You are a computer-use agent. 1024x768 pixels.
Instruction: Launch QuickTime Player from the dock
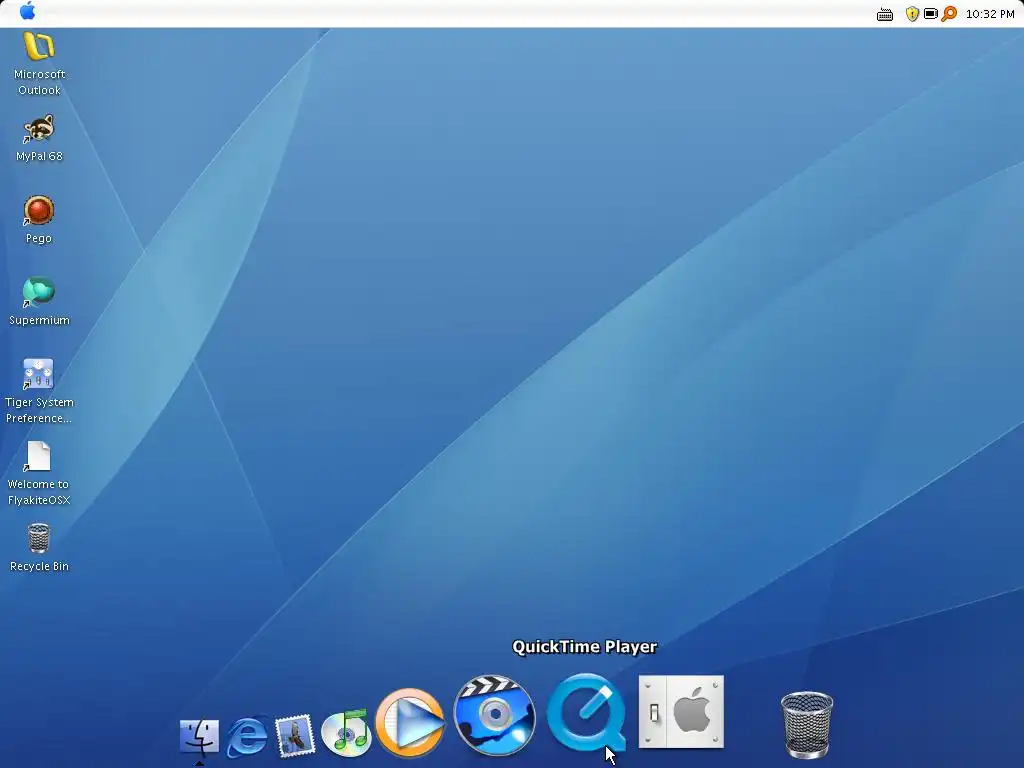coord(586,714)
